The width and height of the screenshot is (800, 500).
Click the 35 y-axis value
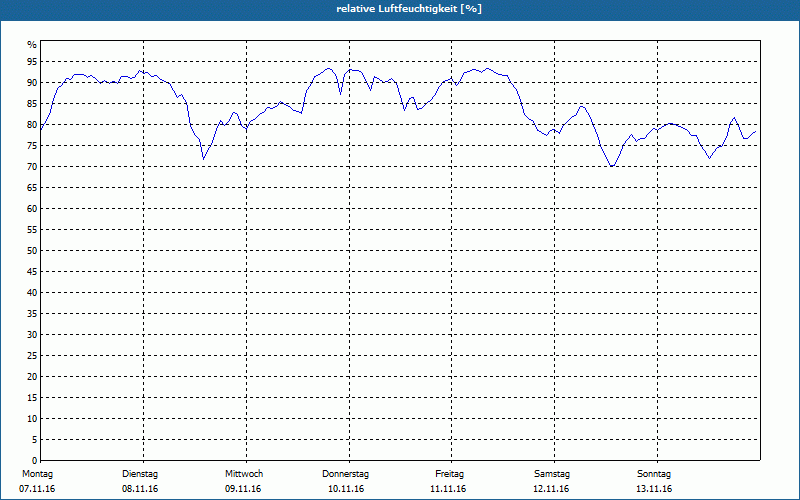coord(32,314)
